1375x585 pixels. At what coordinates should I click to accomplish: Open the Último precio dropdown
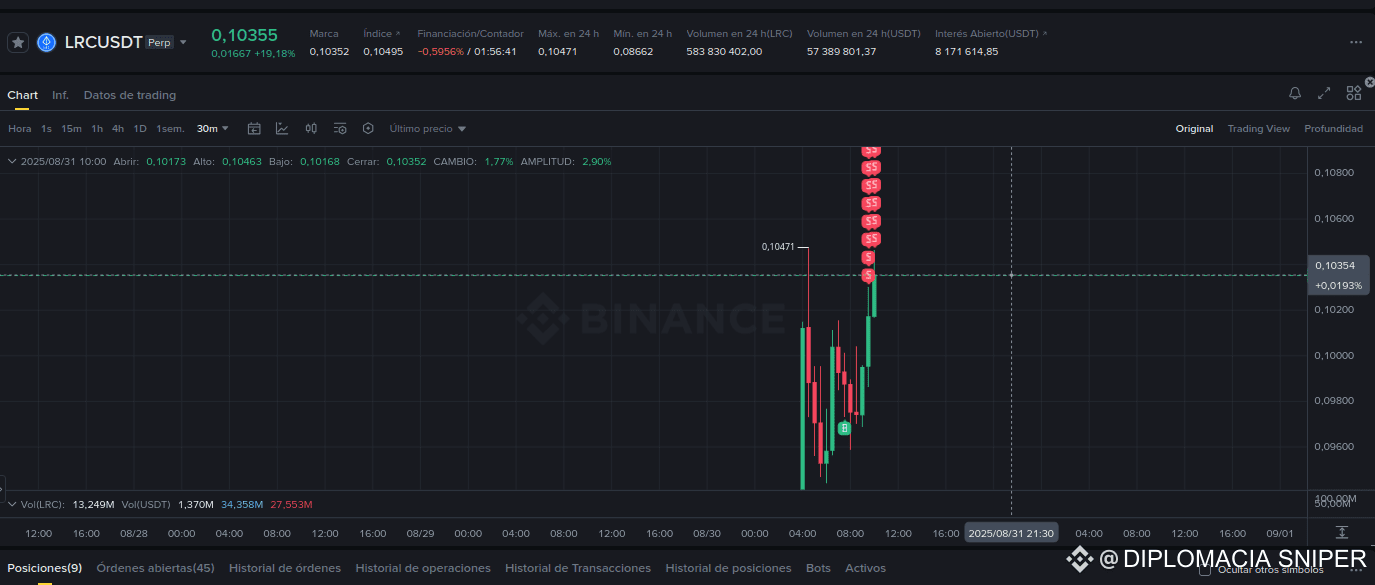[x=428, y=128]
